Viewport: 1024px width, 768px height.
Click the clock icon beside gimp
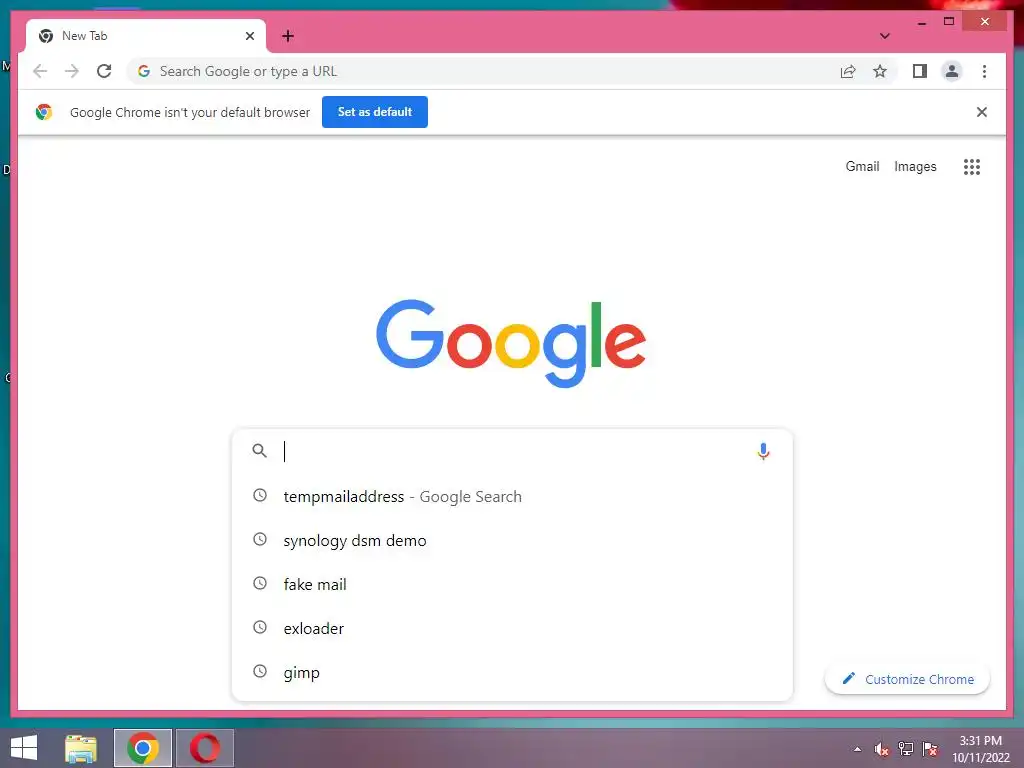[260, 671]
